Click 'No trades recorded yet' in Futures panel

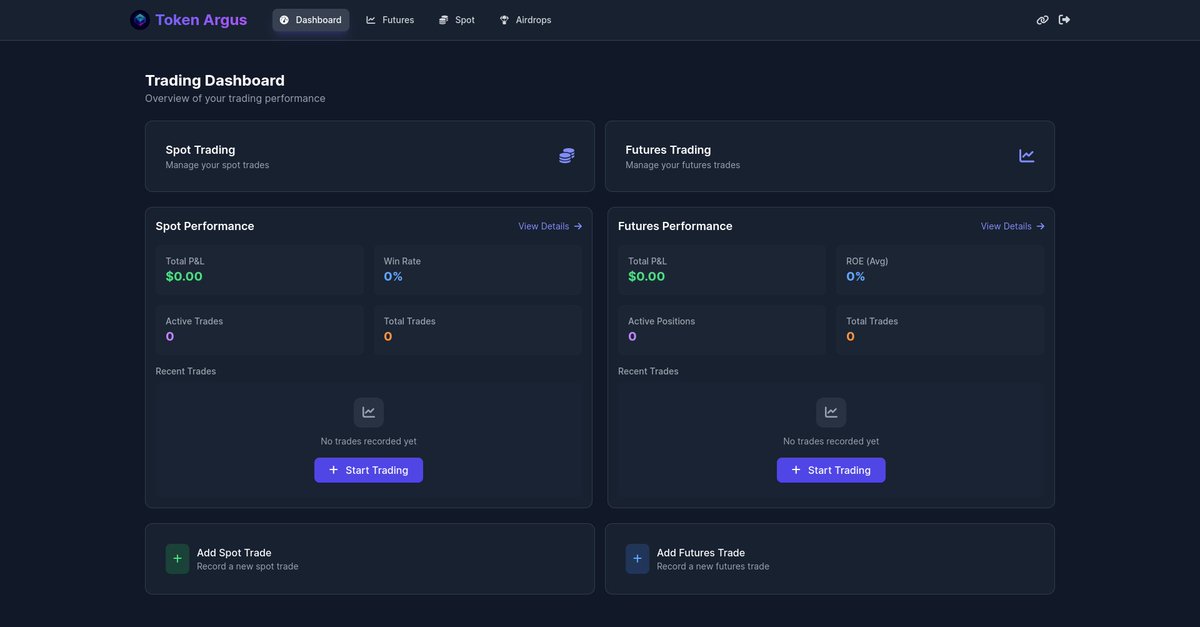[831, 441]
